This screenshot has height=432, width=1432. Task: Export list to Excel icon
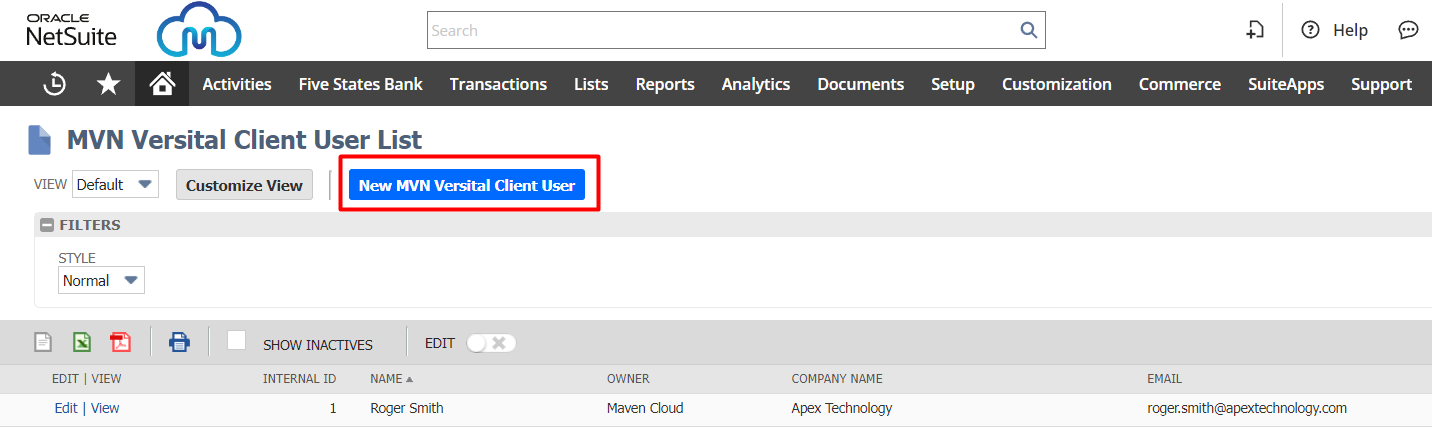82,343
